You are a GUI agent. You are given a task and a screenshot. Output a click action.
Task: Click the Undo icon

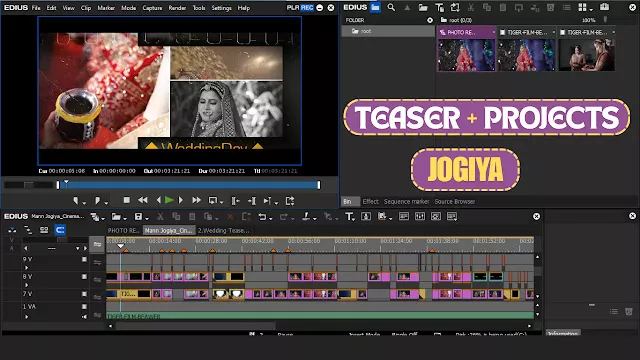[x=262, y=216]
